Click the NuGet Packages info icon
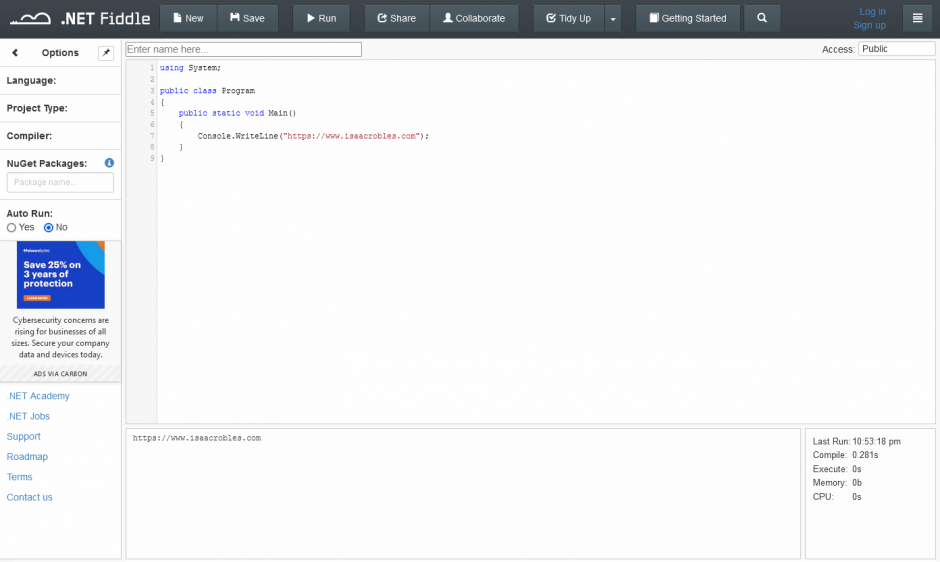 click(x=109, y=163)
